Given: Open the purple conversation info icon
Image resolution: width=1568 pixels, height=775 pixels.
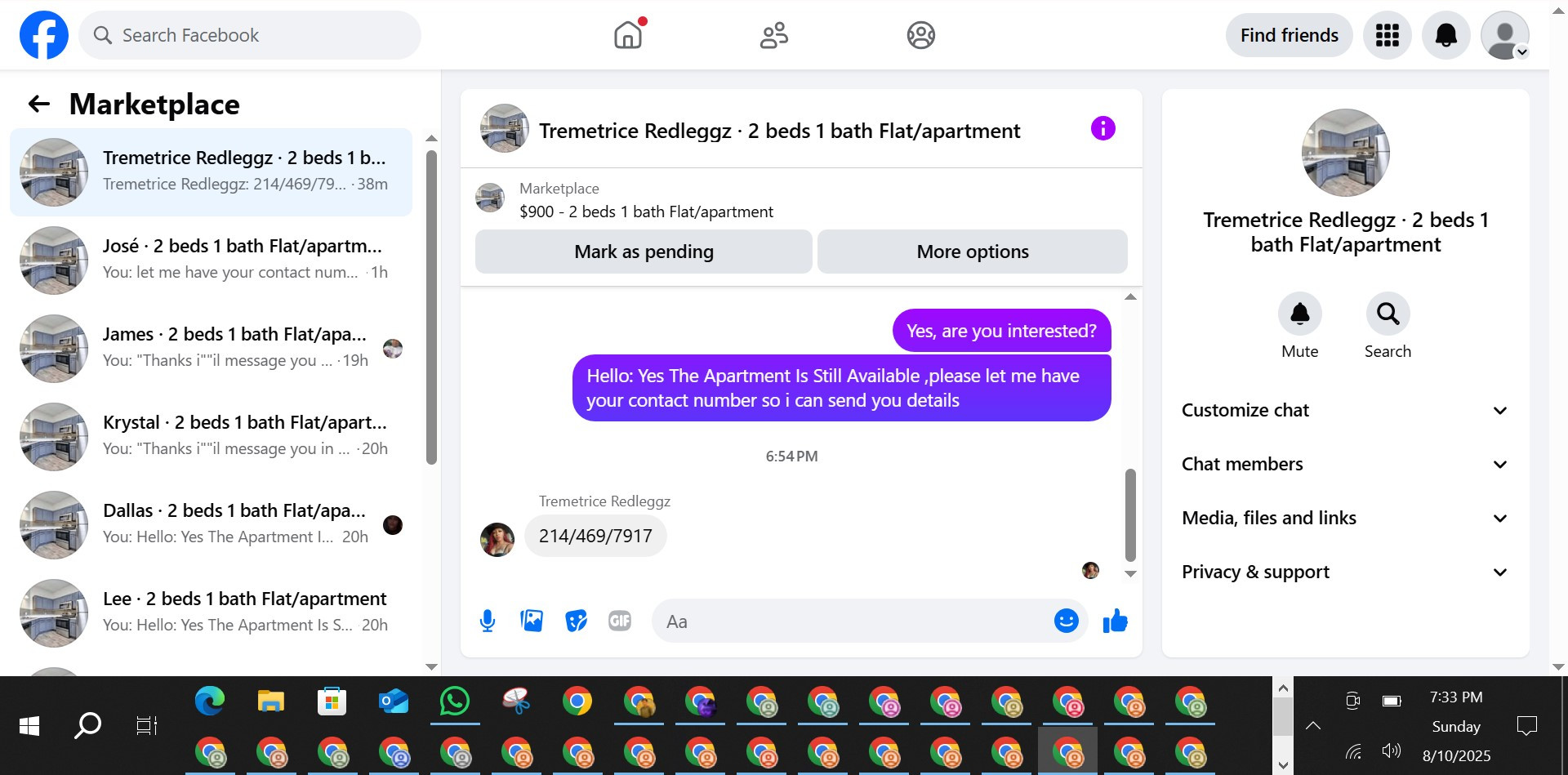Looking at the screenshot, I should click(1102, 128).
